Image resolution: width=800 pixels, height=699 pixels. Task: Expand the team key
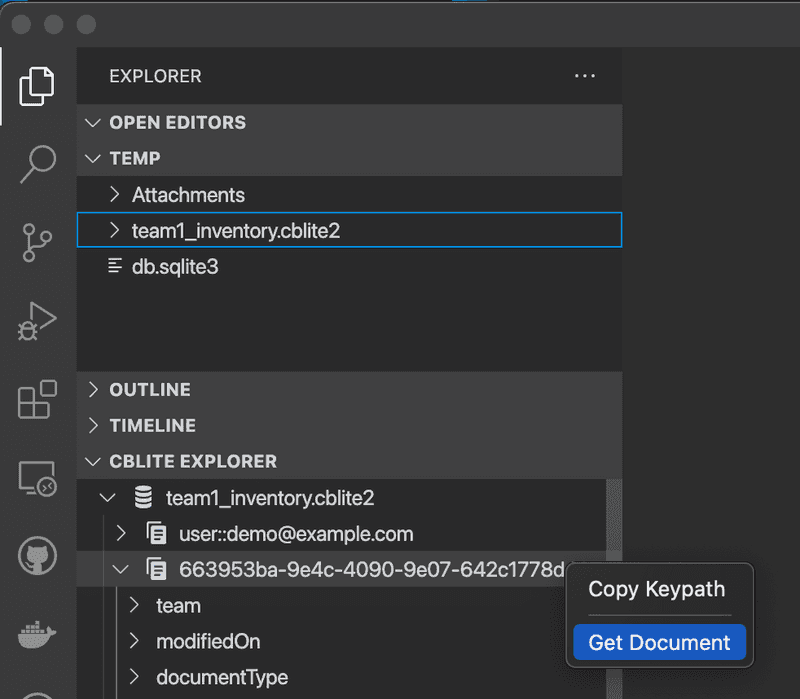click(x=134, y=605)
